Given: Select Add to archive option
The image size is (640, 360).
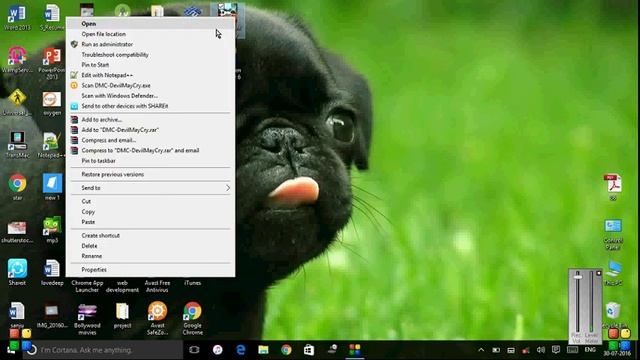Looking at the screenshot, I should coord(150,120).
